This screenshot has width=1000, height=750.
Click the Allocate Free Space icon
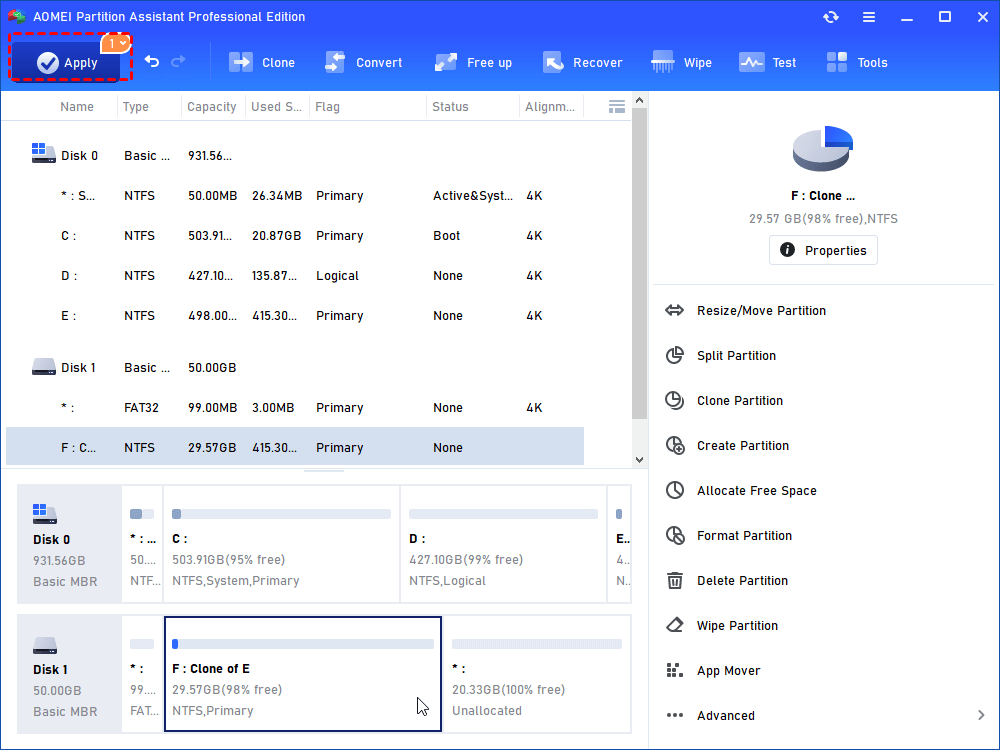coord(675,490)
